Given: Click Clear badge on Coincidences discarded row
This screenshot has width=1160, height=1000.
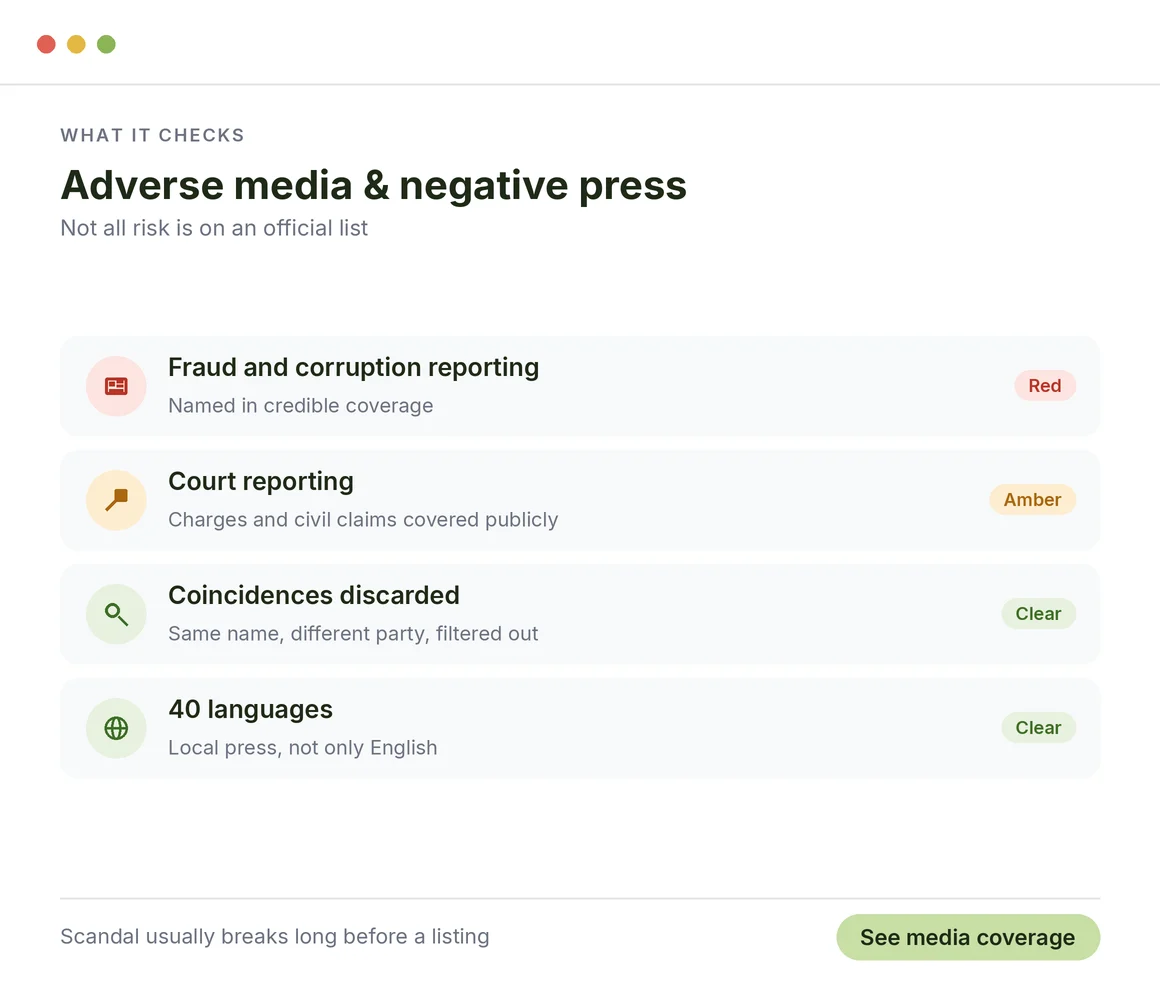Looking at the screenshot, I should click(x=1038, y=613).
